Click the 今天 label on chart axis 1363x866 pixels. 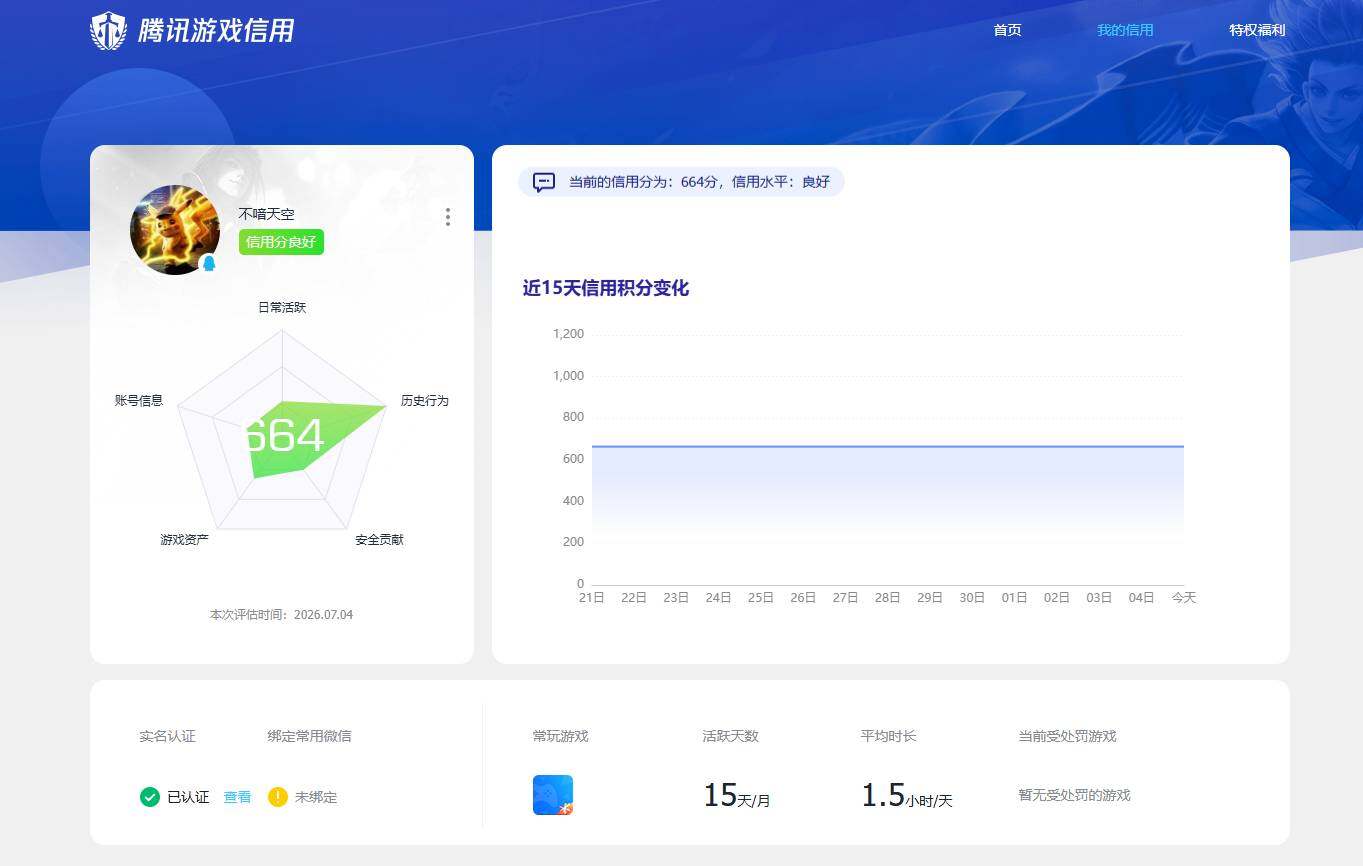pos(1184,597)
